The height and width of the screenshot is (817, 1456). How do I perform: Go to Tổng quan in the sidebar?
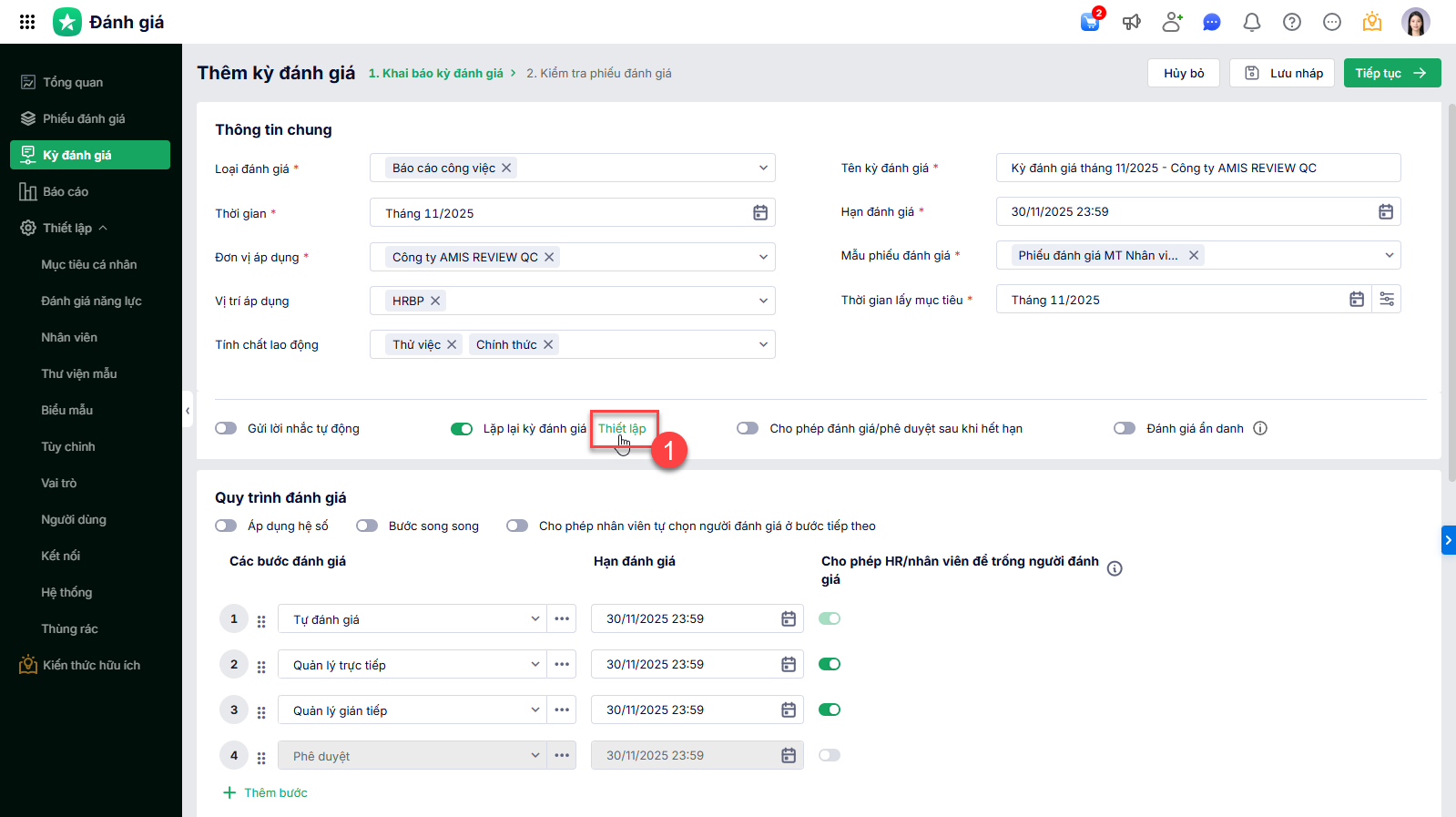click(73, 82)
